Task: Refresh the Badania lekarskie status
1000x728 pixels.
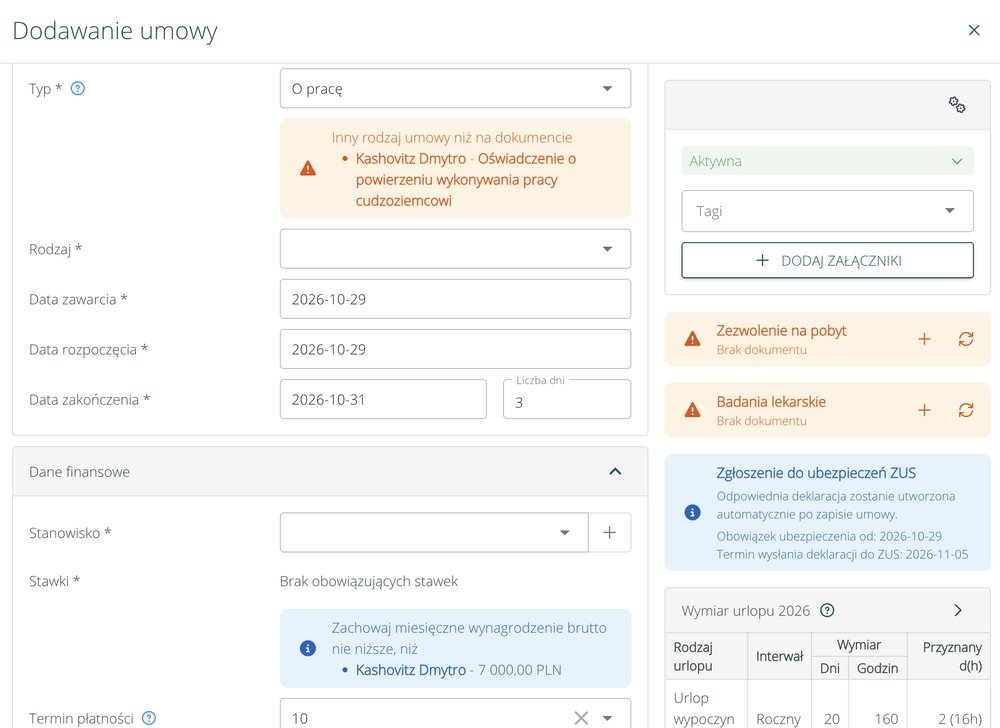Action: coord(966,411)
